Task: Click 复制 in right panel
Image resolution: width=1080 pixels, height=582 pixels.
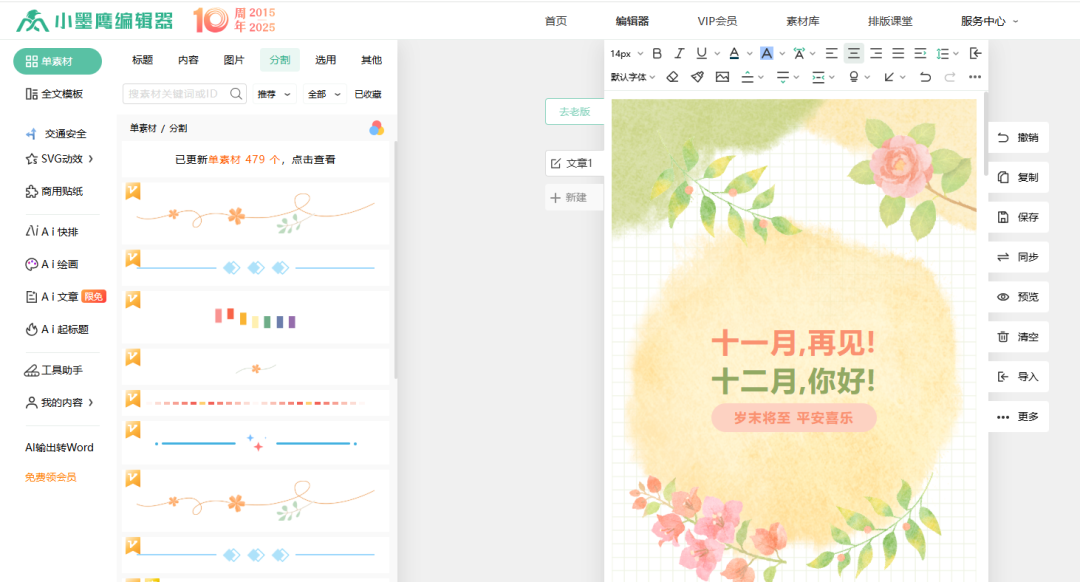Action: (x=1018, y=178)
